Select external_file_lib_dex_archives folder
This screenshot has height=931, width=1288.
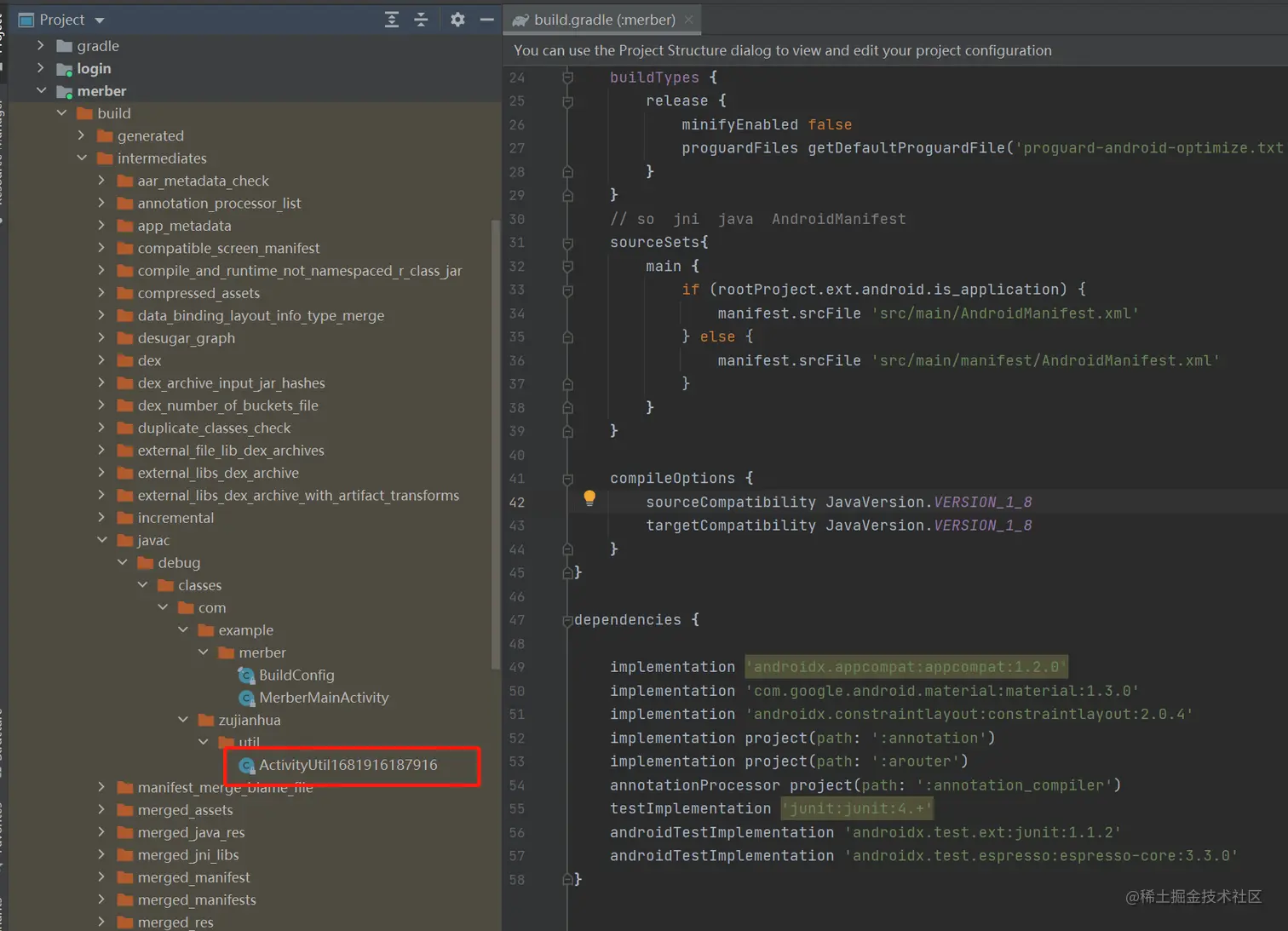(x=231, y=451)
